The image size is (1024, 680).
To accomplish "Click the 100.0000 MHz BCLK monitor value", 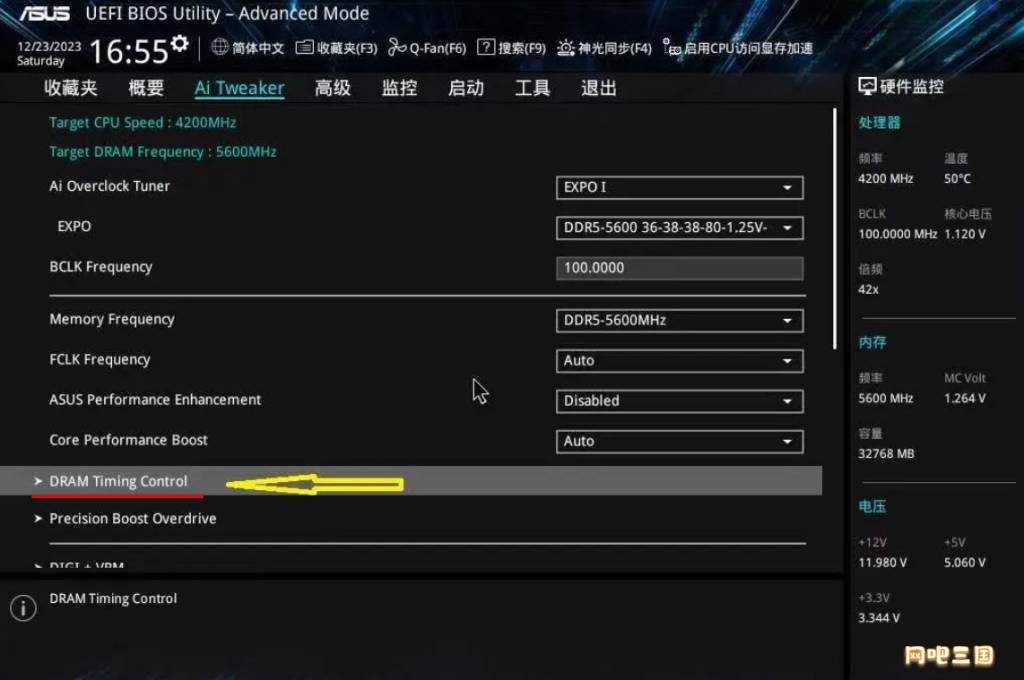I will pos(897,234).
